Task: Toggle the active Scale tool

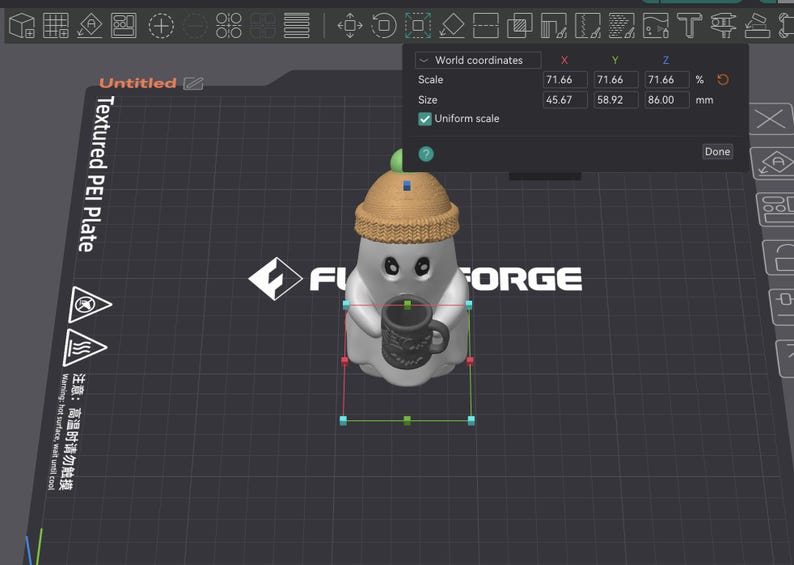Action: (418, 25)
